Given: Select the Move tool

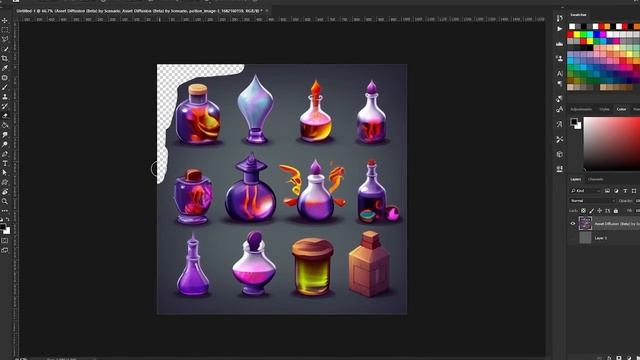Looking at the screenshot, I should point(5,20).
